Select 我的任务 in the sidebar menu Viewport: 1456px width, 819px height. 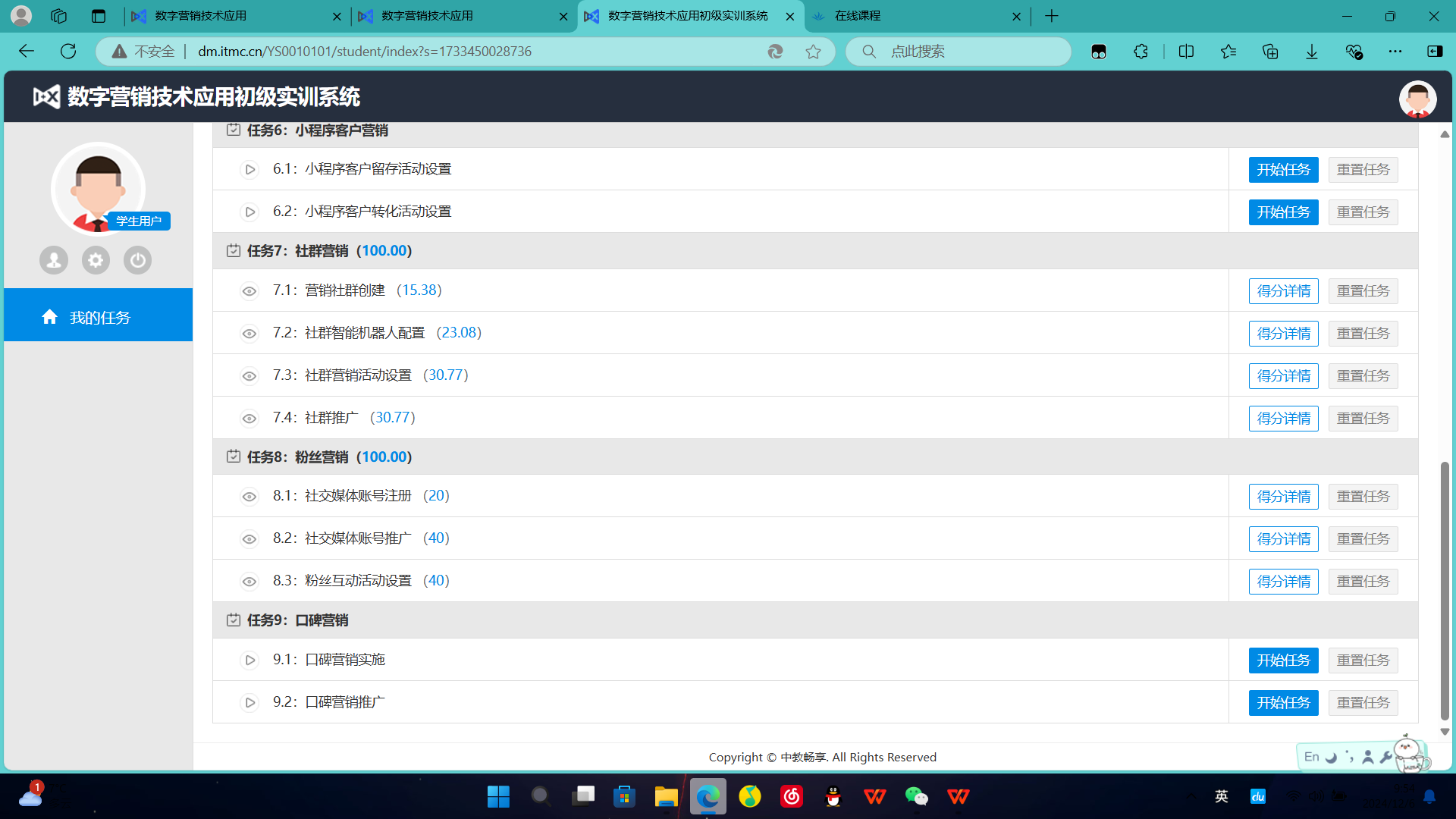[x=99, y=317]
